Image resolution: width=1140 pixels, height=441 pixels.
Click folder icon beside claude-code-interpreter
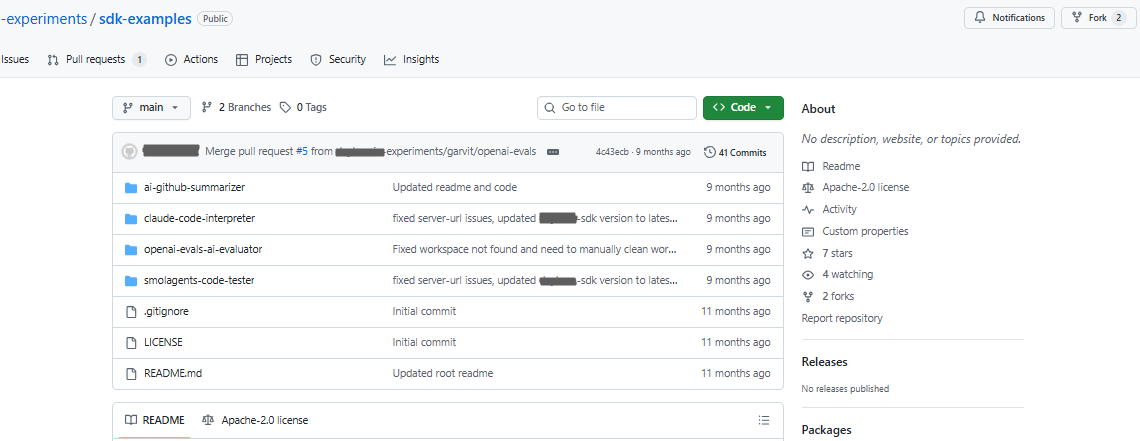131,218
